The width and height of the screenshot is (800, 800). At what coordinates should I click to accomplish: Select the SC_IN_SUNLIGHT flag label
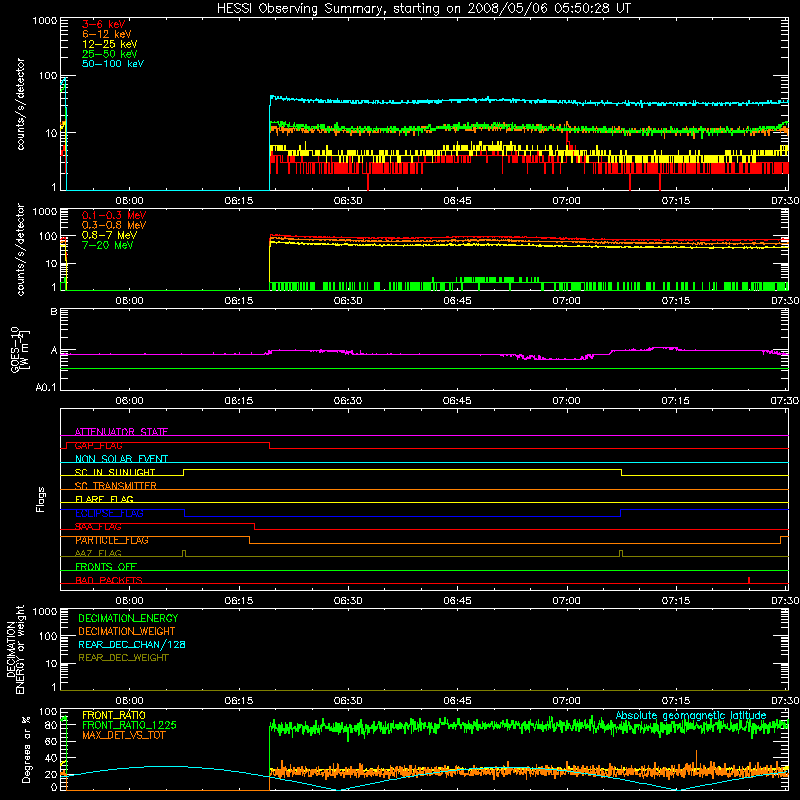pos(115,472)
